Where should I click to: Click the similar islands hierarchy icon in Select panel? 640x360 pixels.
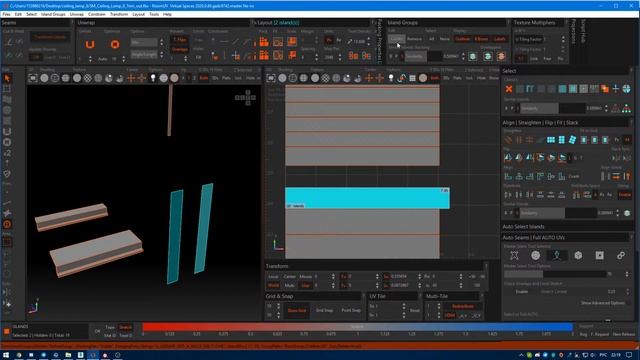[626, 109]
